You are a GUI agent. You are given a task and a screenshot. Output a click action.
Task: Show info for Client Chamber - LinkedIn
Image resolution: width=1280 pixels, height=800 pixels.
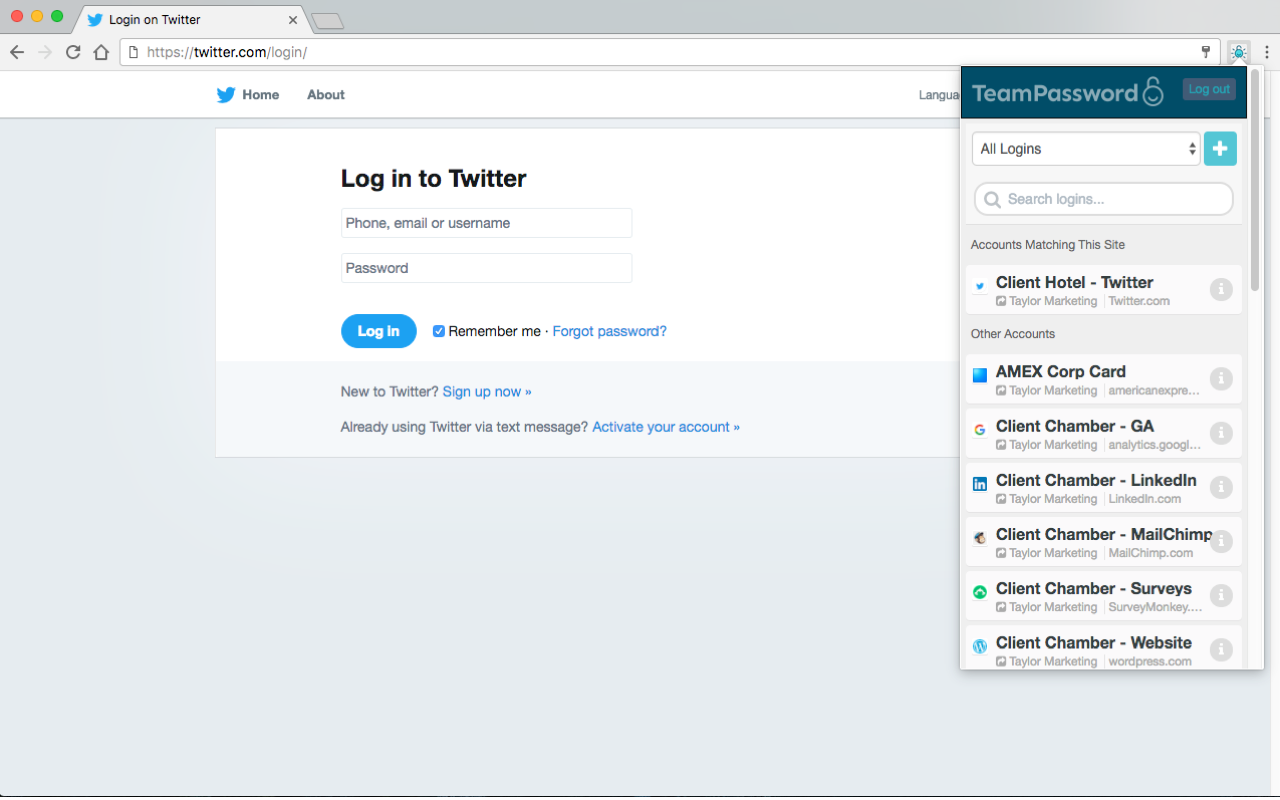coord(1221,487)
